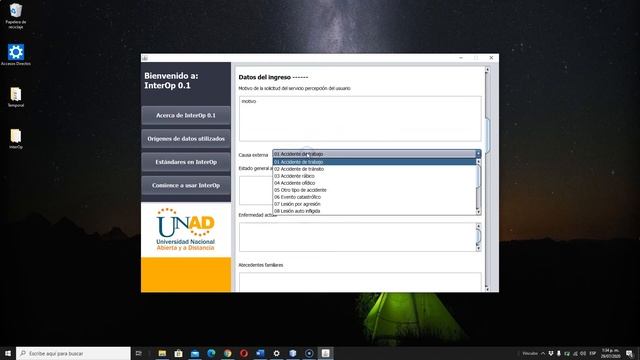The width and height of the screenshot is (640, 360).
Task: Click the taskbar search box
Action: click(73, 353)
